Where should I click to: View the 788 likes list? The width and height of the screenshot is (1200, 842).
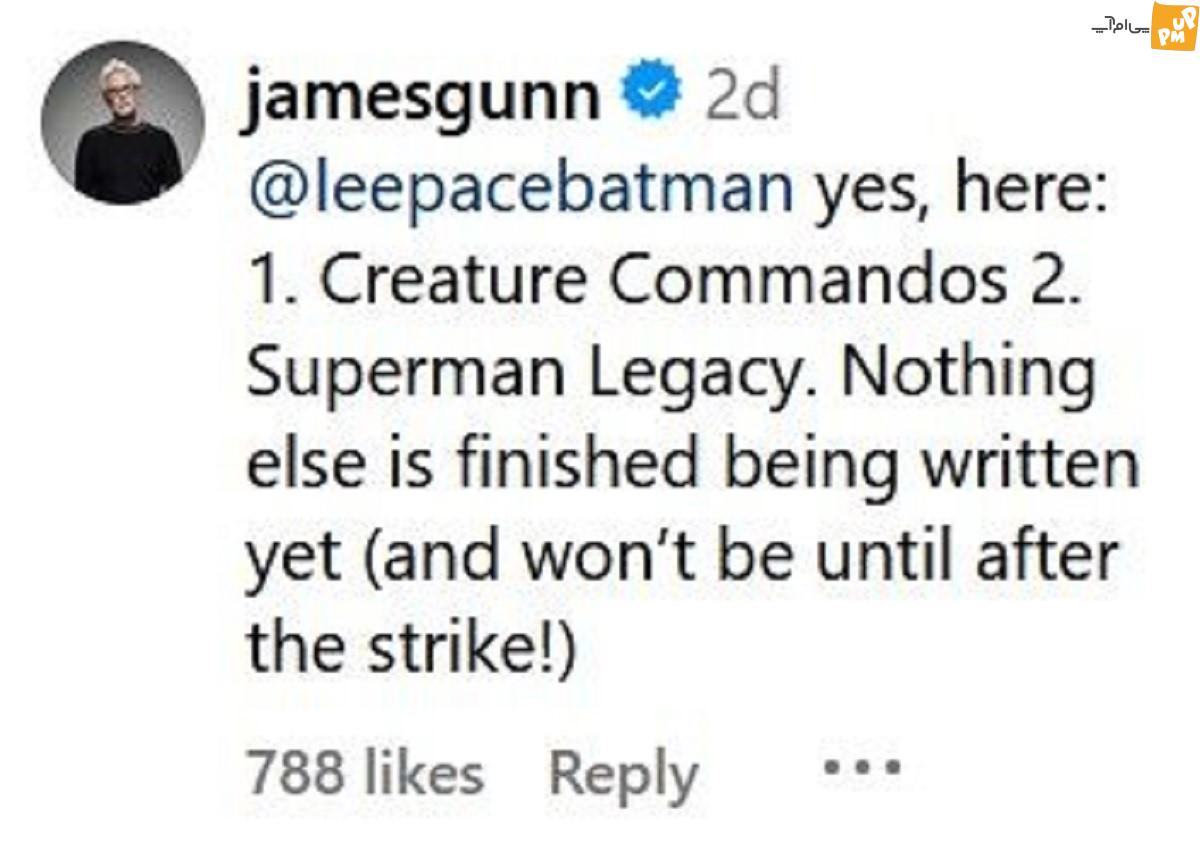pyautogui.click(x=364, y=774)
